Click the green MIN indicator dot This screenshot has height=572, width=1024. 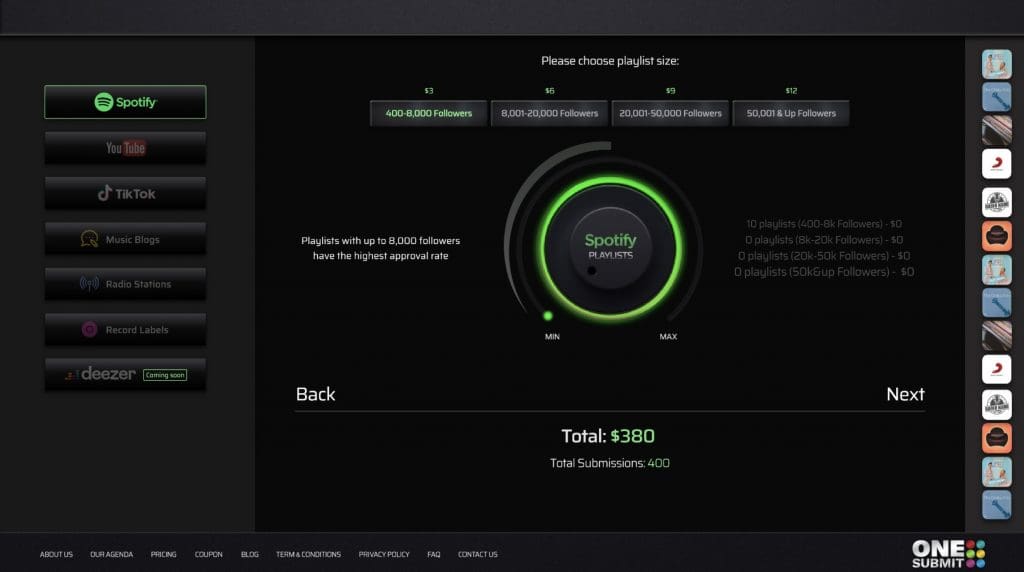(548, 316)
